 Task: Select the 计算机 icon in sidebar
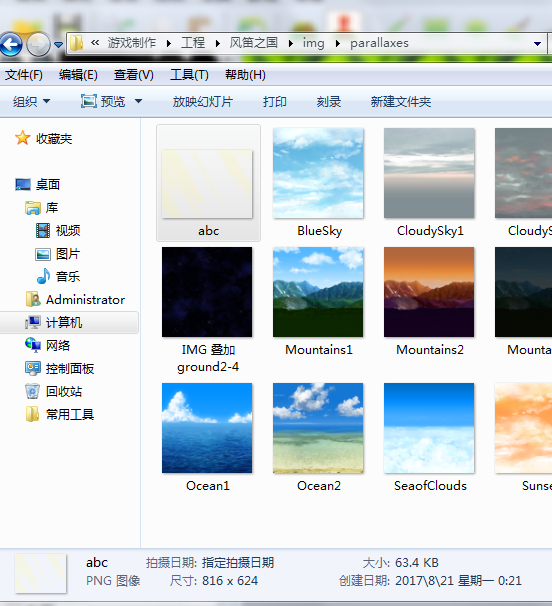pos(33,322)
